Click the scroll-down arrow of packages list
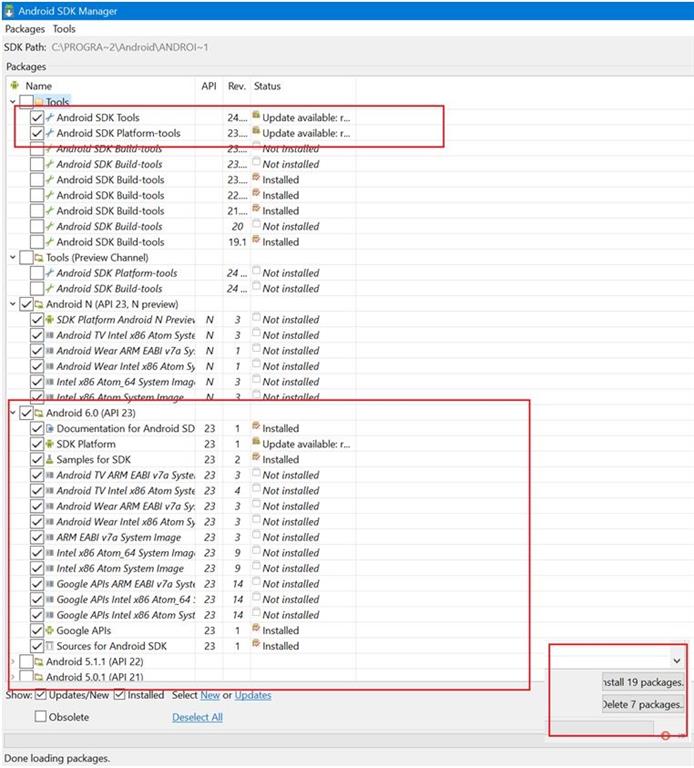 coord(677,661)
